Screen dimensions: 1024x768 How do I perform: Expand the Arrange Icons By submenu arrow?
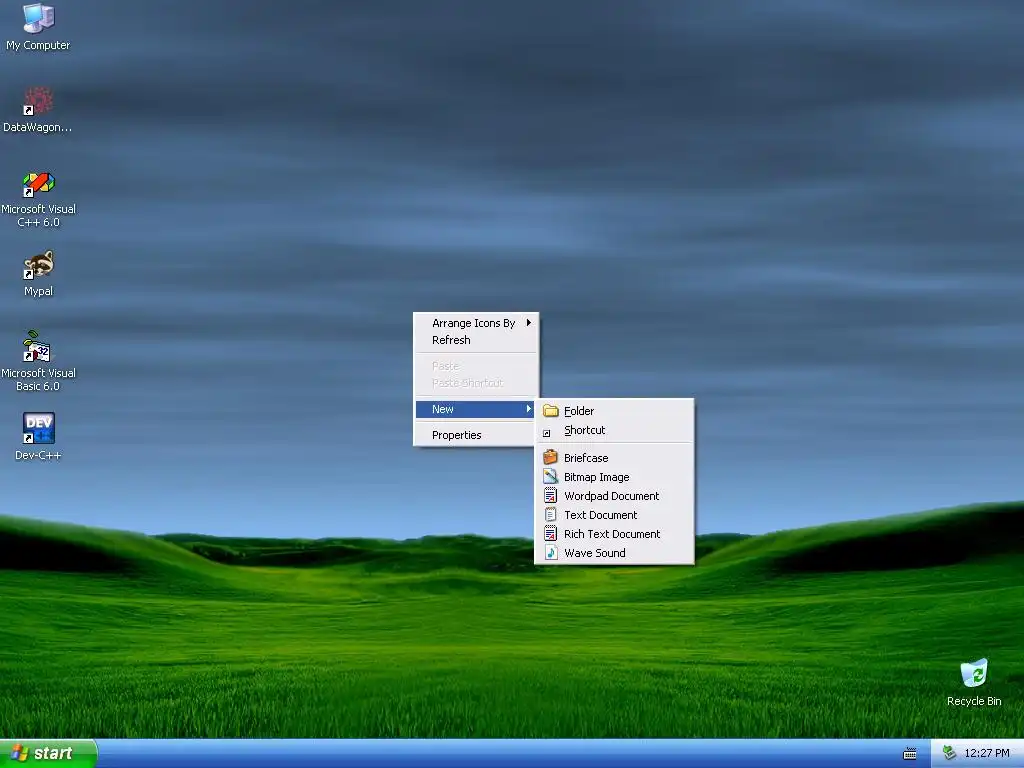tap(528, 323)
